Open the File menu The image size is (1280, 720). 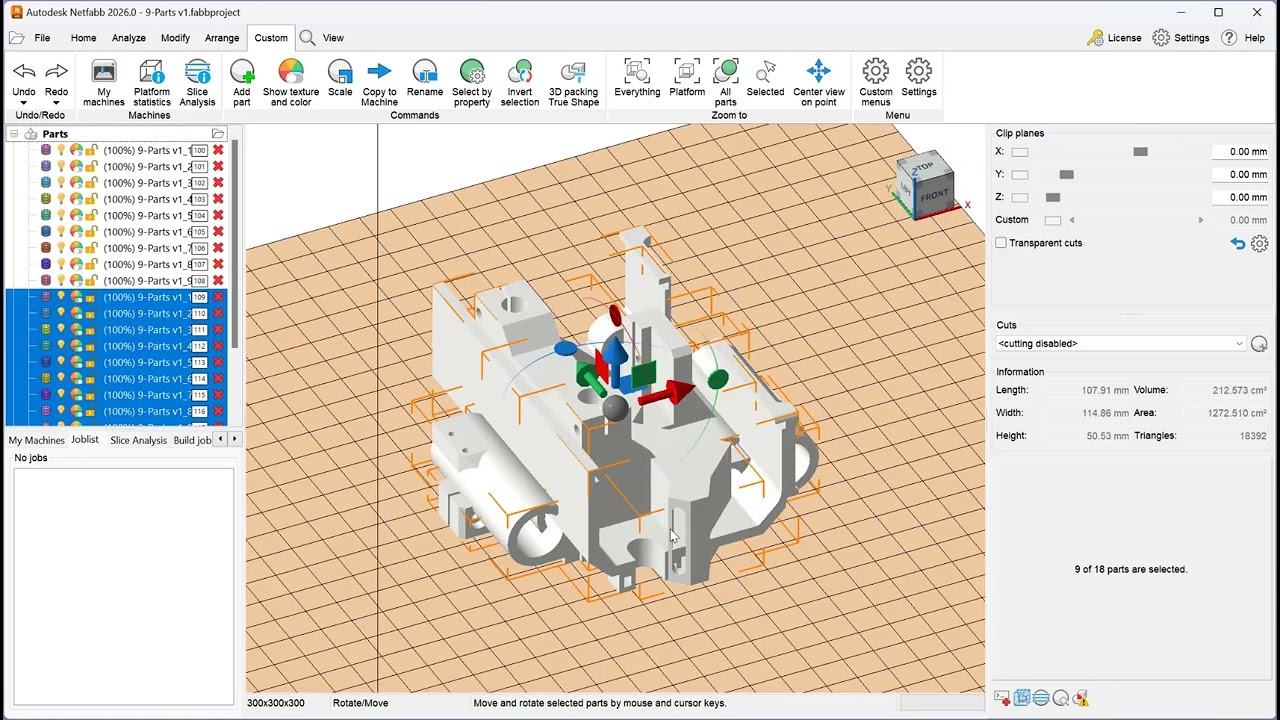tap(42, 38)
